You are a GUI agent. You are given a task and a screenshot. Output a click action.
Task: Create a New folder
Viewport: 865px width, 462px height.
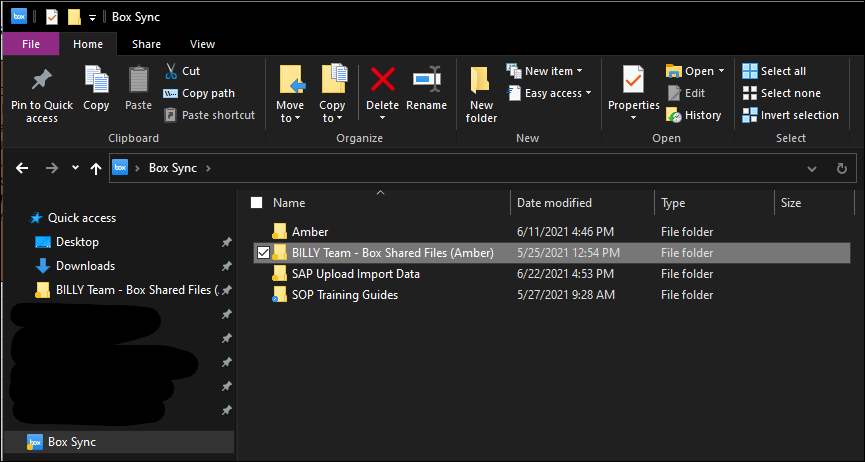[x=482, y=95]
